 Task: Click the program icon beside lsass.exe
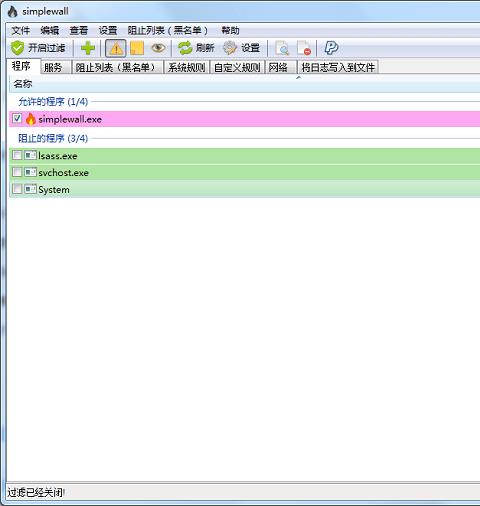pos(30,155)
